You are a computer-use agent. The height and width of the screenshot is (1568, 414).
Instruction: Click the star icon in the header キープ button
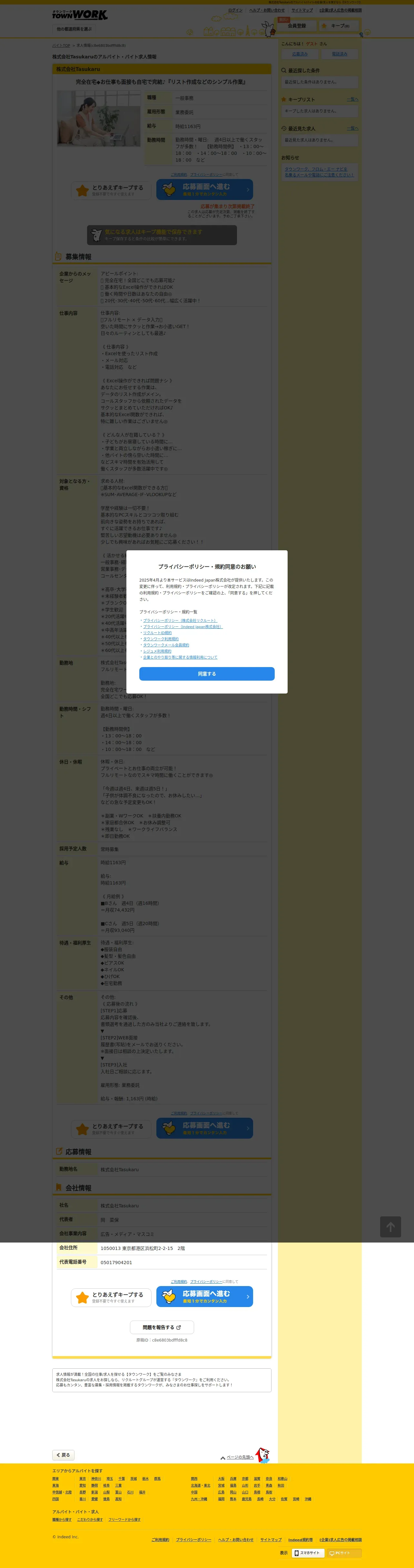click(324, 25)
